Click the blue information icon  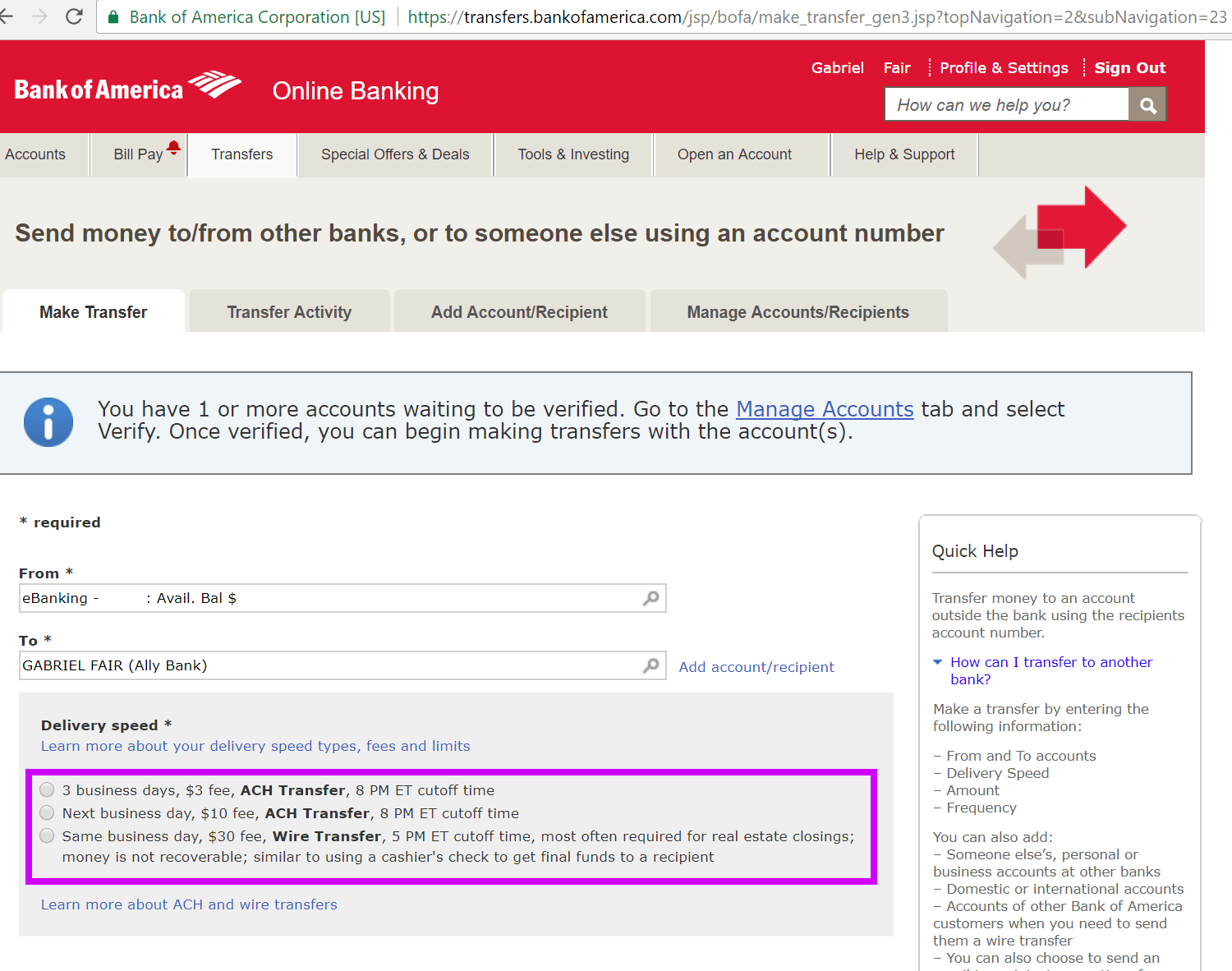pyautogui.click(x=48, y=422)
